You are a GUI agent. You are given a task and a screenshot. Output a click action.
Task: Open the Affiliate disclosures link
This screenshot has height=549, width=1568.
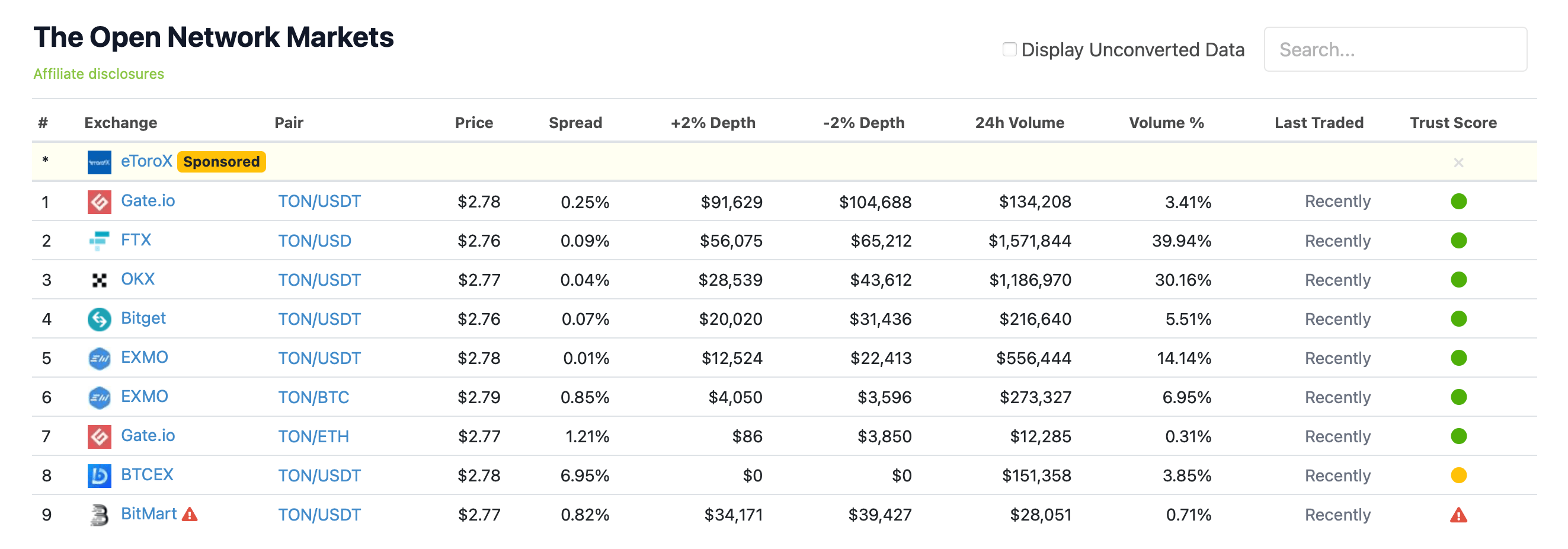(98, 74)
